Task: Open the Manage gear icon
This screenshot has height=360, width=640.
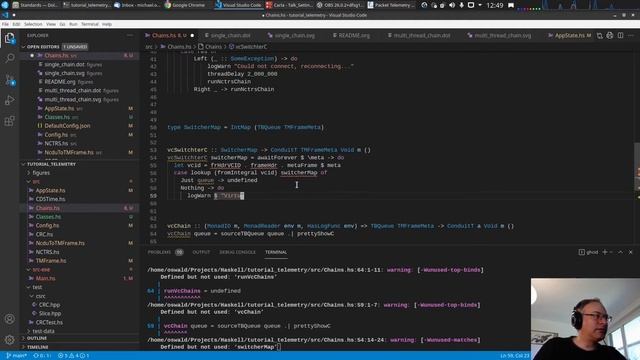Action: click(x=9, y=339)
